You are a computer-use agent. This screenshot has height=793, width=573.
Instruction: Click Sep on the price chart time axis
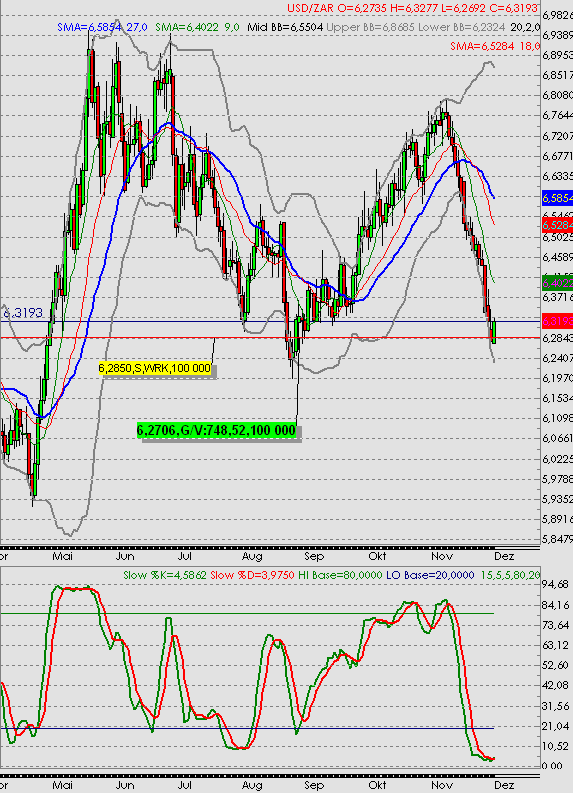(x=314, y=556)
